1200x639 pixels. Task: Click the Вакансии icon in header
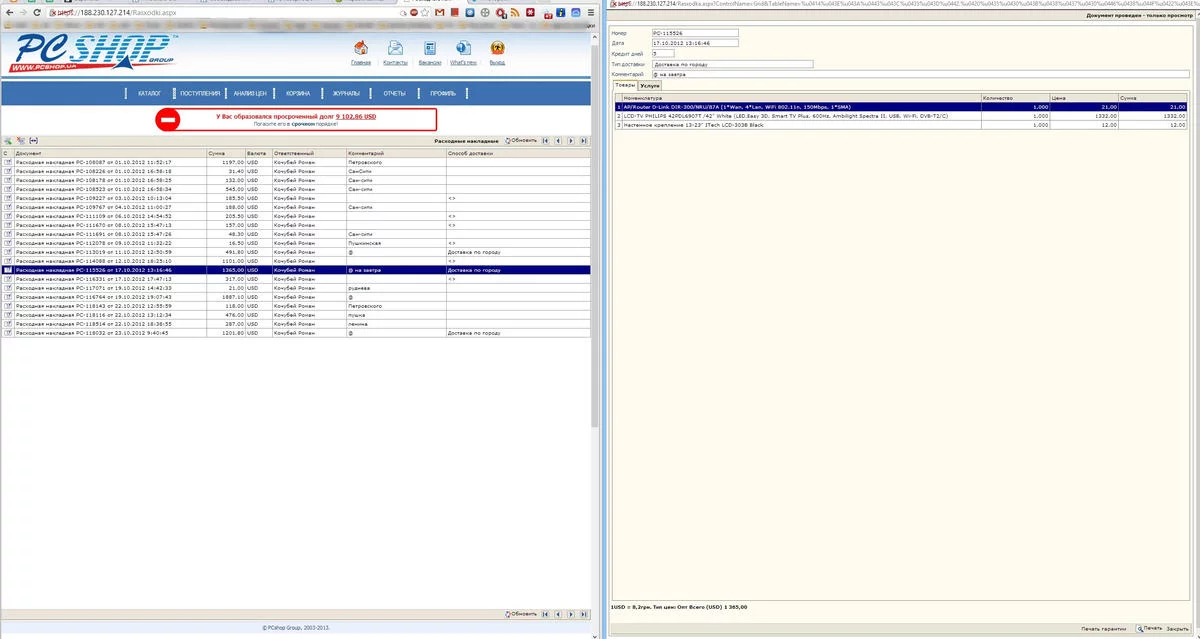pyautogui.click(x=430, y=49)
